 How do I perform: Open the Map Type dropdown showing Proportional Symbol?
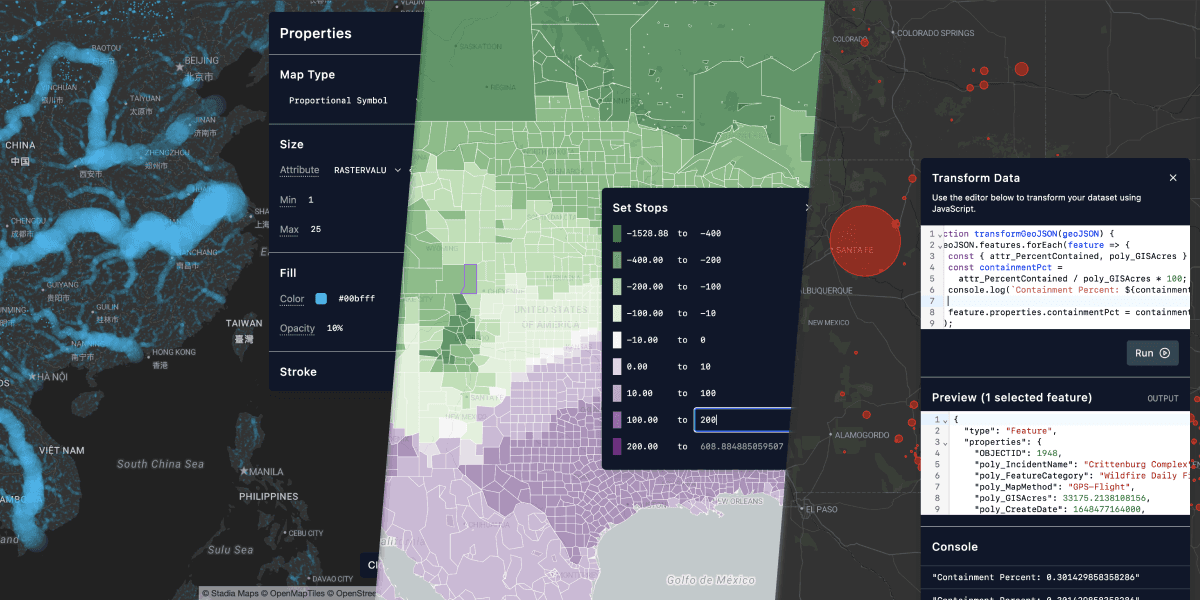pos(352,100)
